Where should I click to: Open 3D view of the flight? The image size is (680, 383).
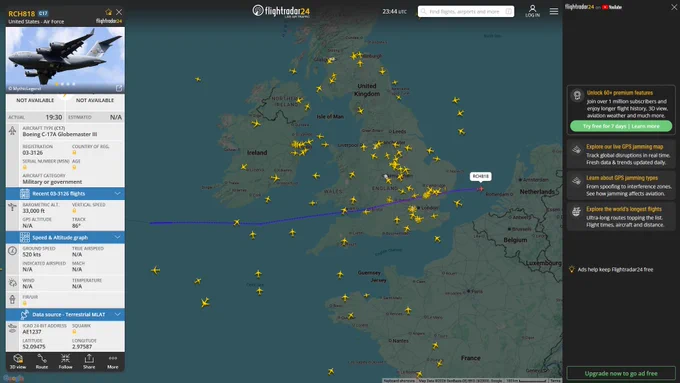click(18, 361)
